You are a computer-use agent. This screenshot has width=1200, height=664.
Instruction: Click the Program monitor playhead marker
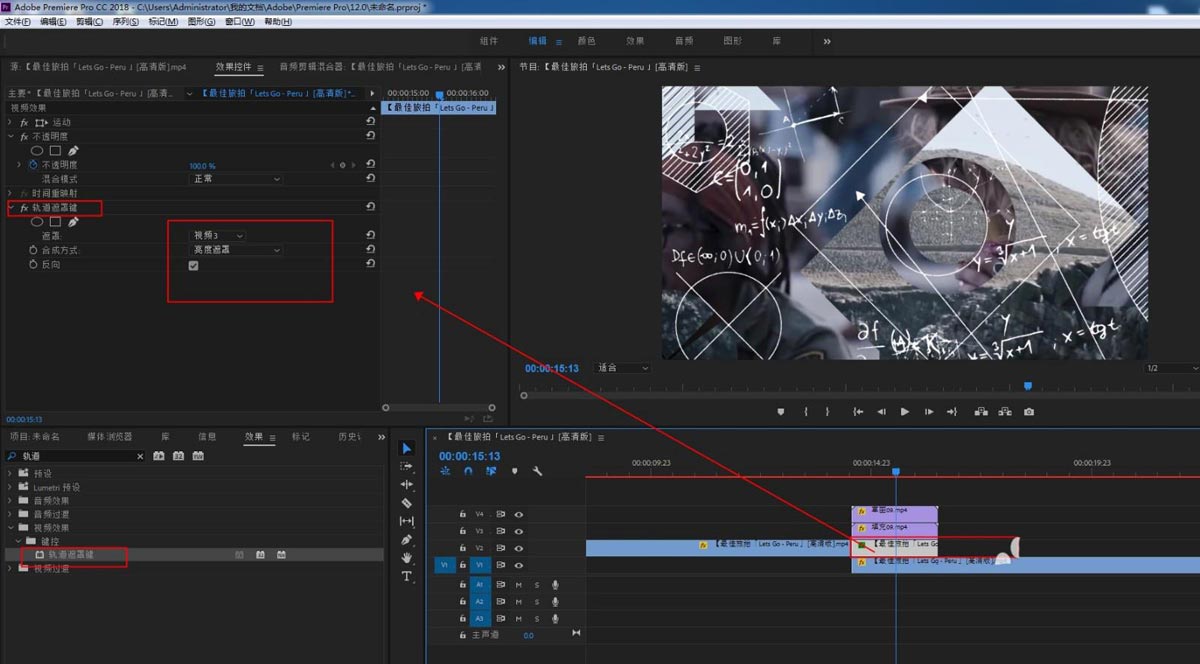coord(1027,386)
